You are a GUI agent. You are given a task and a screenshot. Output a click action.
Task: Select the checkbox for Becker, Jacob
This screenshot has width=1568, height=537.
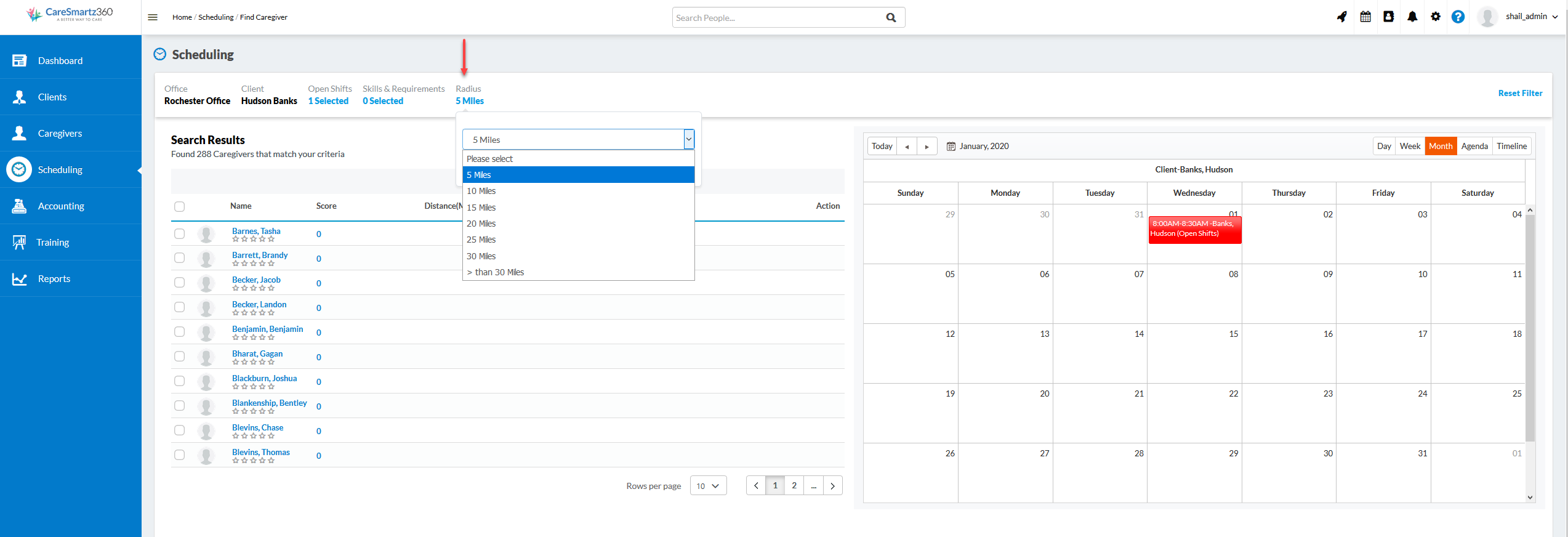tap(179, 283)
